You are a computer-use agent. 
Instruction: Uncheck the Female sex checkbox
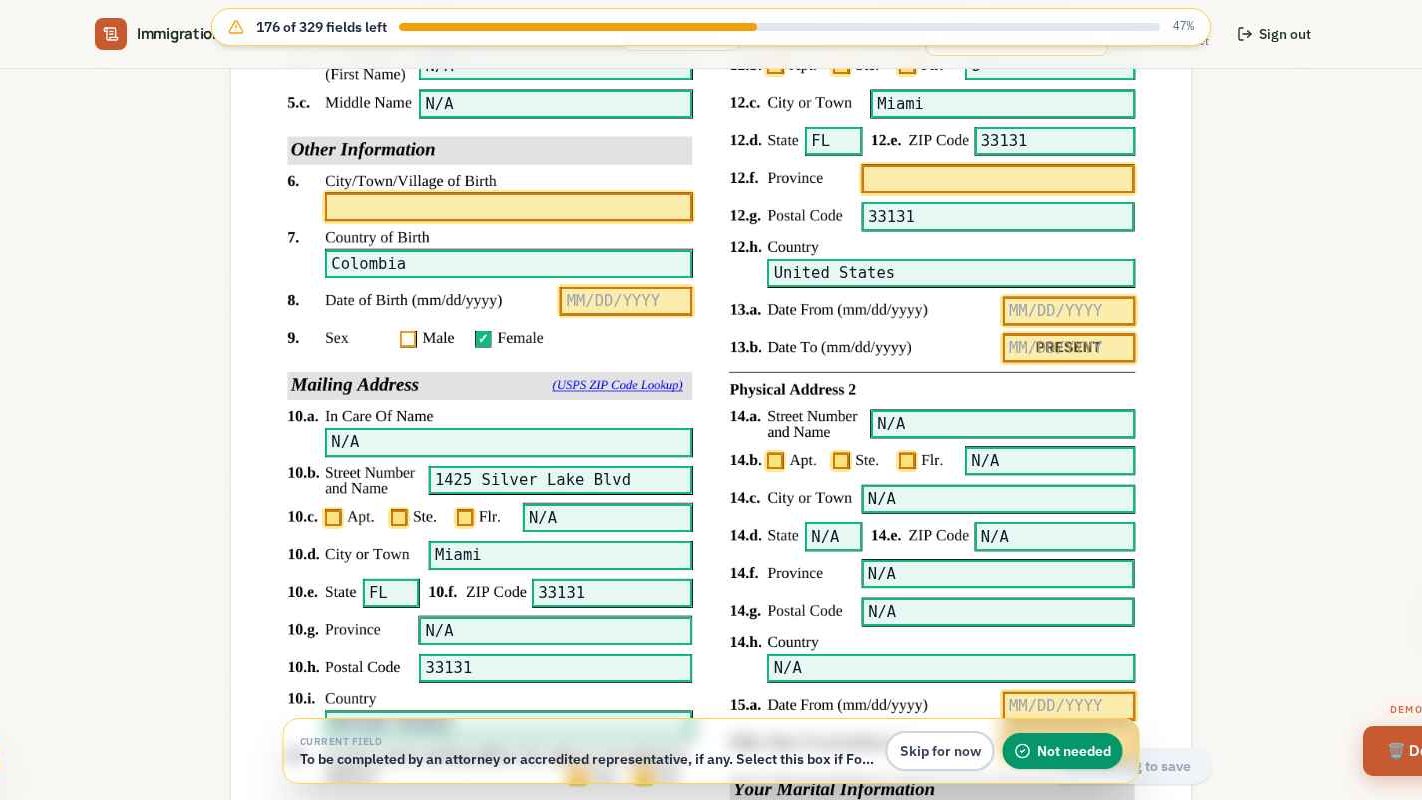pyautogui.click(x=483, y=339)
